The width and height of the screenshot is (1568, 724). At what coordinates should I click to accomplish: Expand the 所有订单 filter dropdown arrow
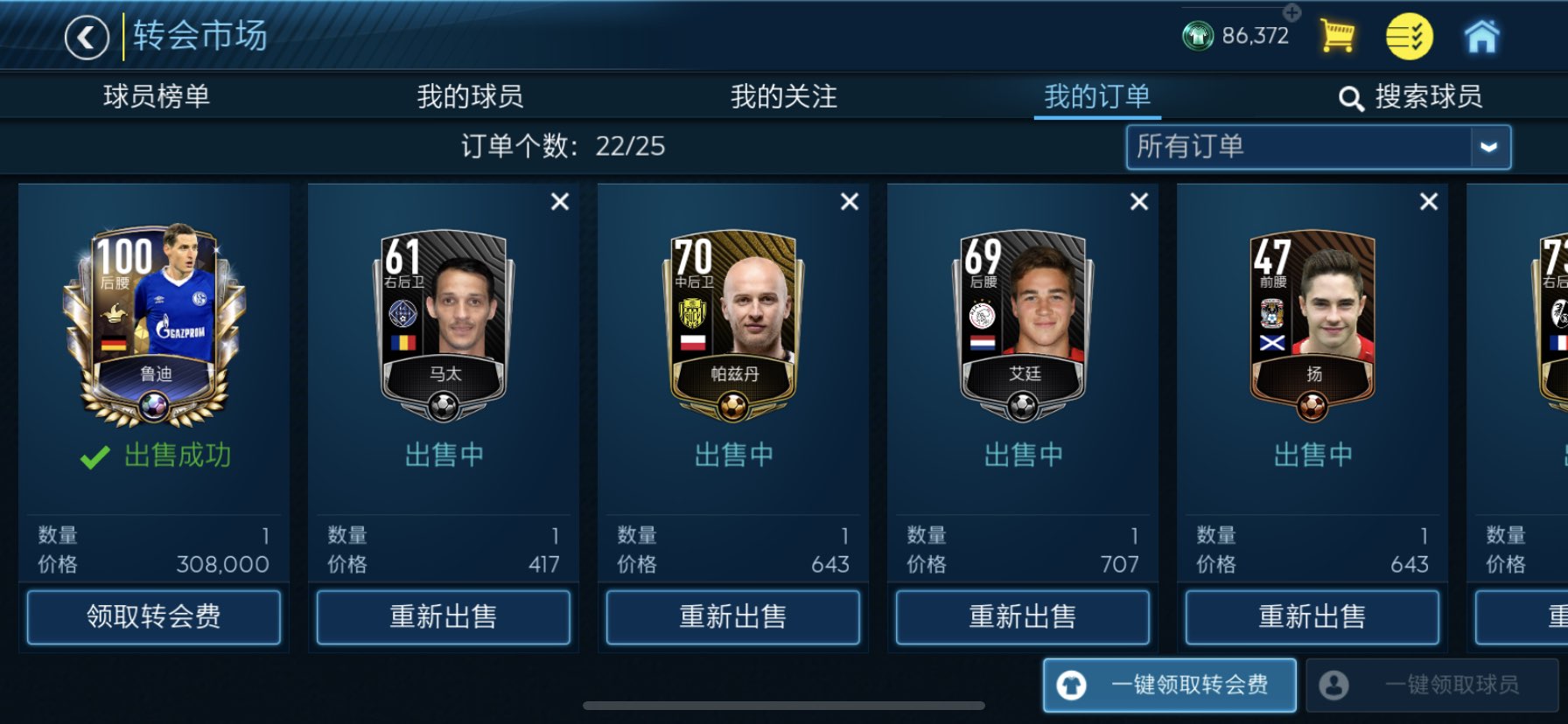pos(1489,147)
